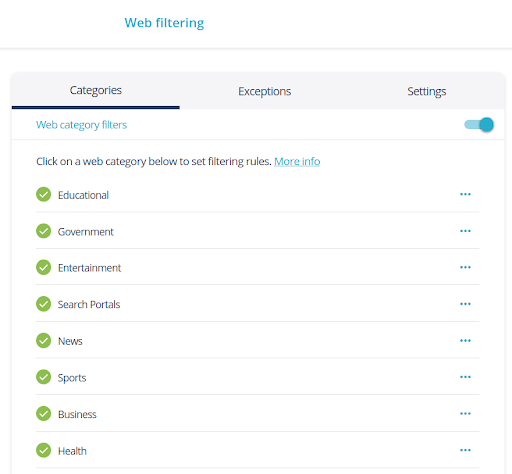512x474 pixels.
Task: Open the three-dot options menu for Government
Action: [x=465, y=231]
